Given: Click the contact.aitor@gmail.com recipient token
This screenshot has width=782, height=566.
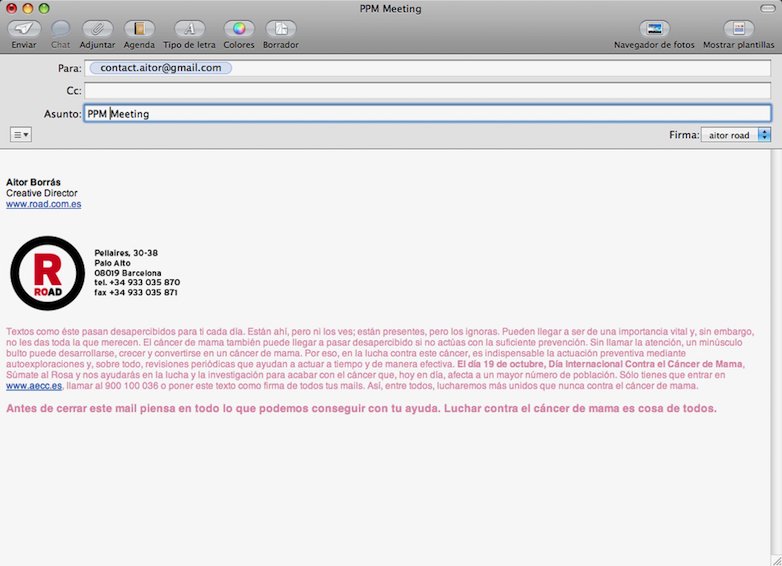Looking at the screenshot, I should (160, 68).
